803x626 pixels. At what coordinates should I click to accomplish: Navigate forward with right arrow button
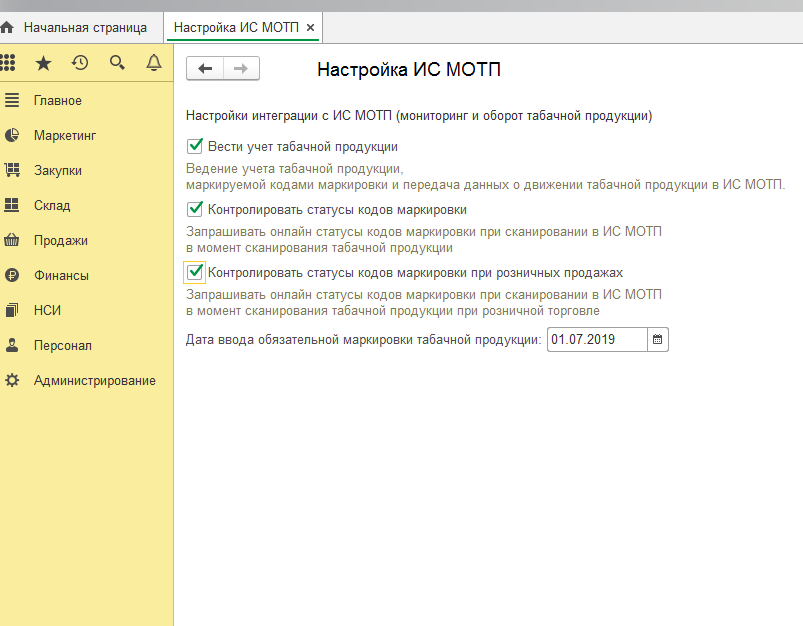pyautogui.click(x=241, y=68)
